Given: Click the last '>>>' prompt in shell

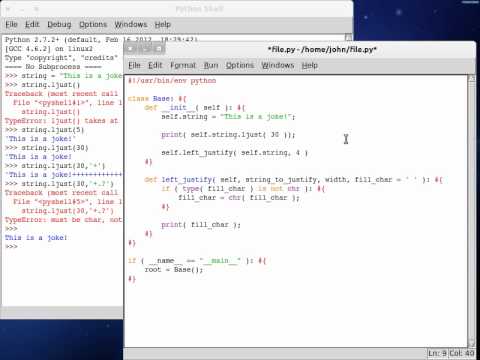Looking at the screenshot, I should click(x=11, y=247).
